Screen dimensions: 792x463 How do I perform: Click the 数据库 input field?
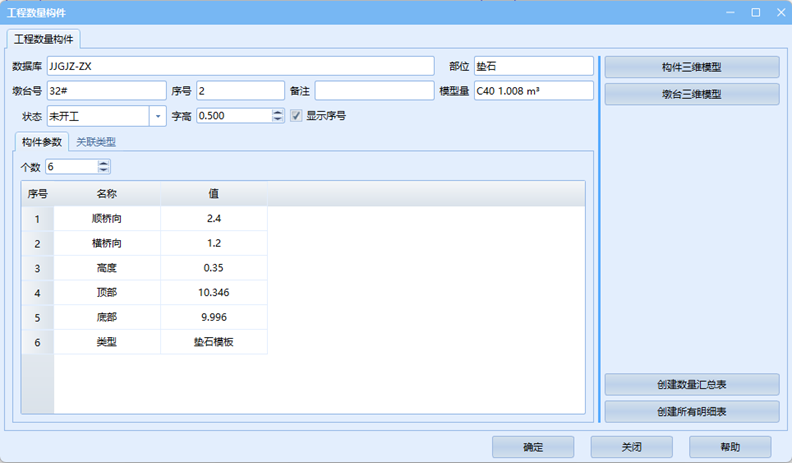coord(240,66)
